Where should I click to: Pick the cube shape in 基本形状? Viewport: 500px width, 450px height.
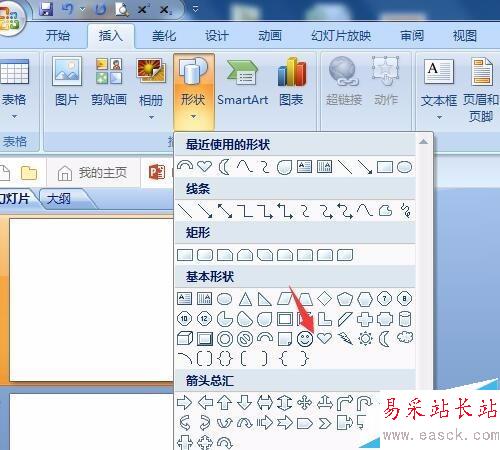coord(185,339)
